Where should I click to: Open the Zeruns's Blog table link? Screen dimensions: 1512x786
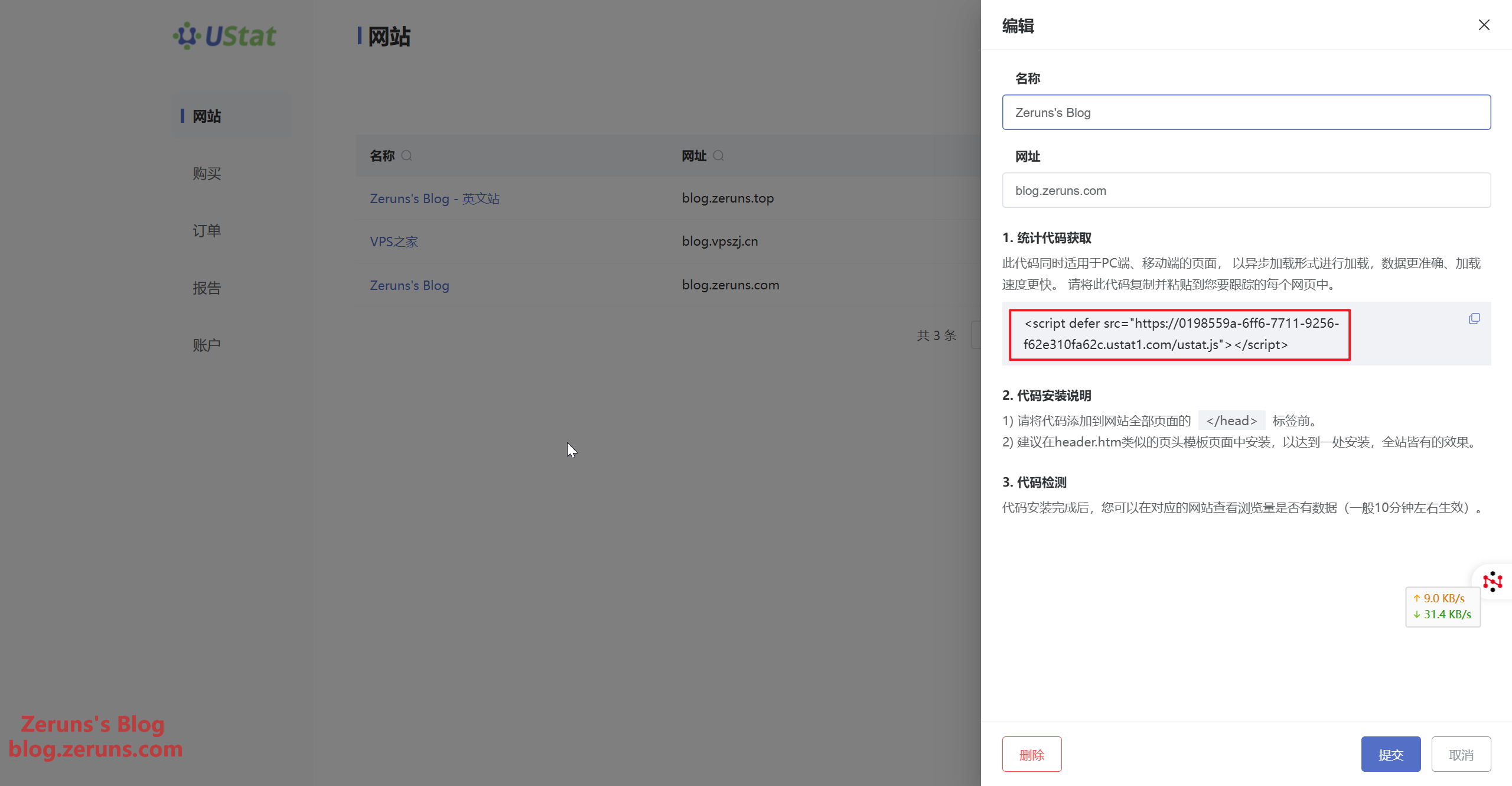point(409,285)
